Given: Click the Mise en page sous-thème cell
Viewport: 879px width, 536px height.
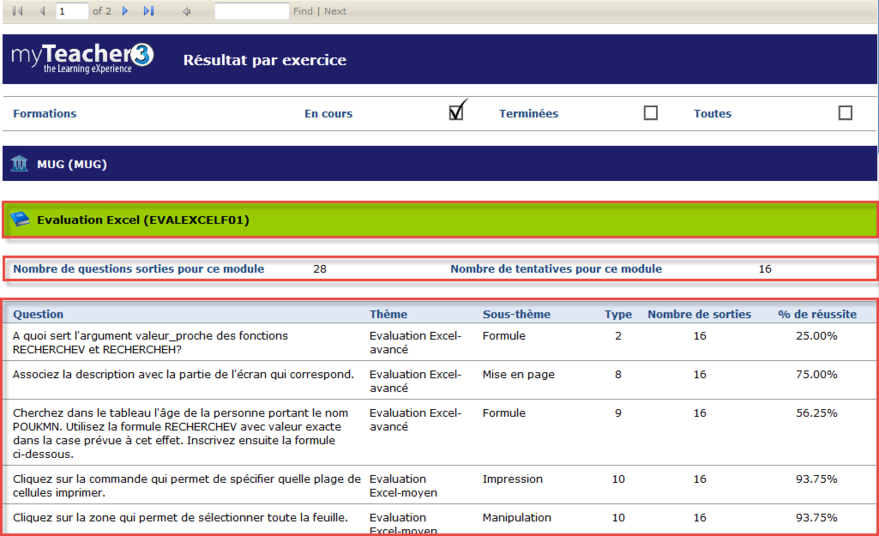Looking at the screenshot, I should pyautogui.click(x=519, y=375).
